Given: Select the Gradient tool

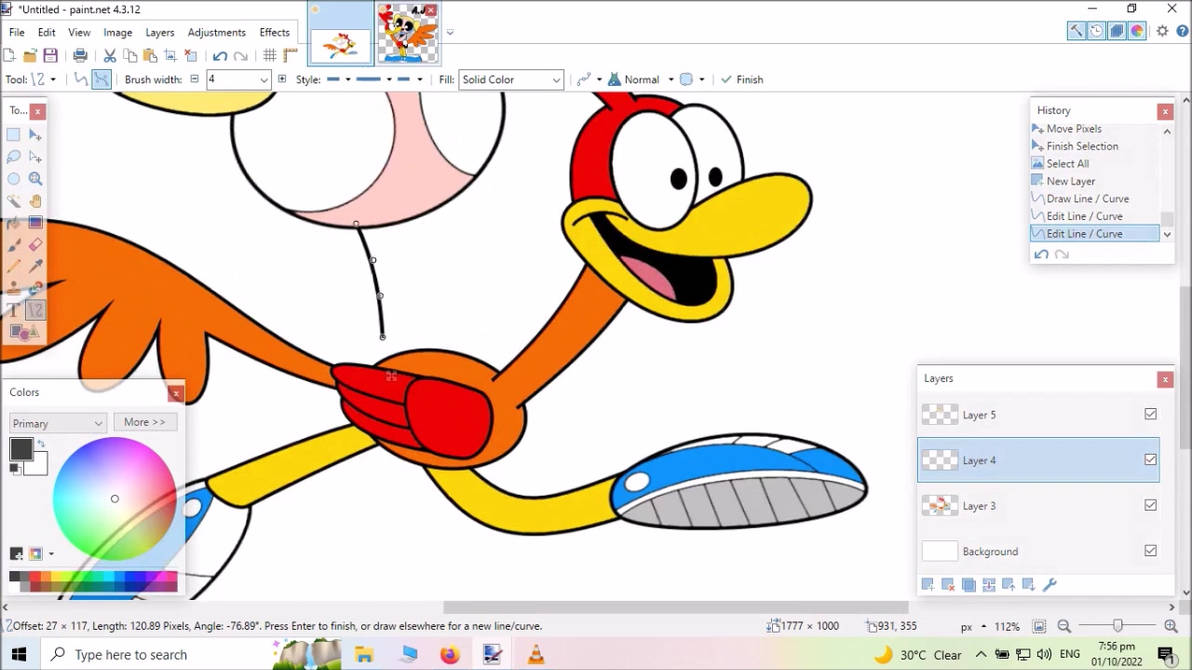Looking at the screenshot, I should pyautogui.click(x=35, y=223).
